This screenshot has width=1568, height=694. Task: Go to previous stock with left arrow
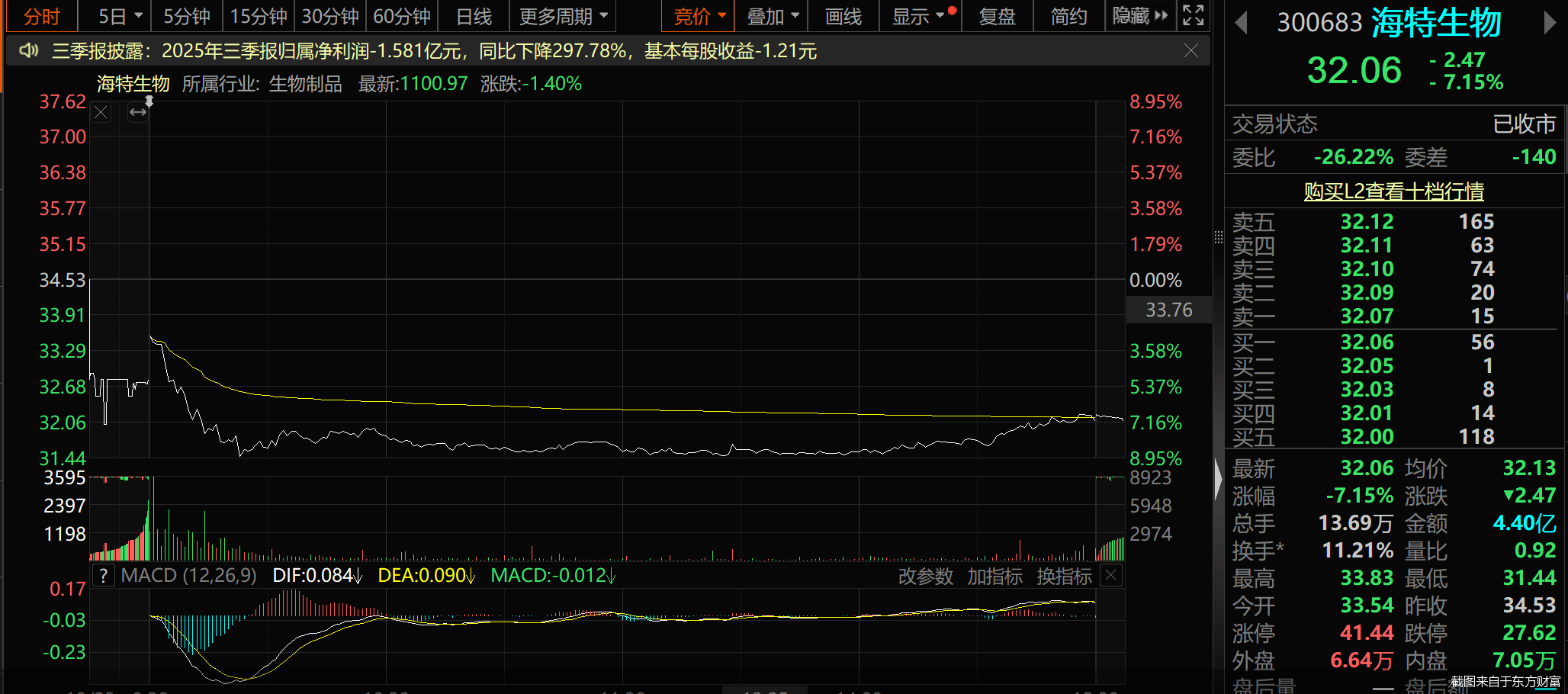[1241, 23]
